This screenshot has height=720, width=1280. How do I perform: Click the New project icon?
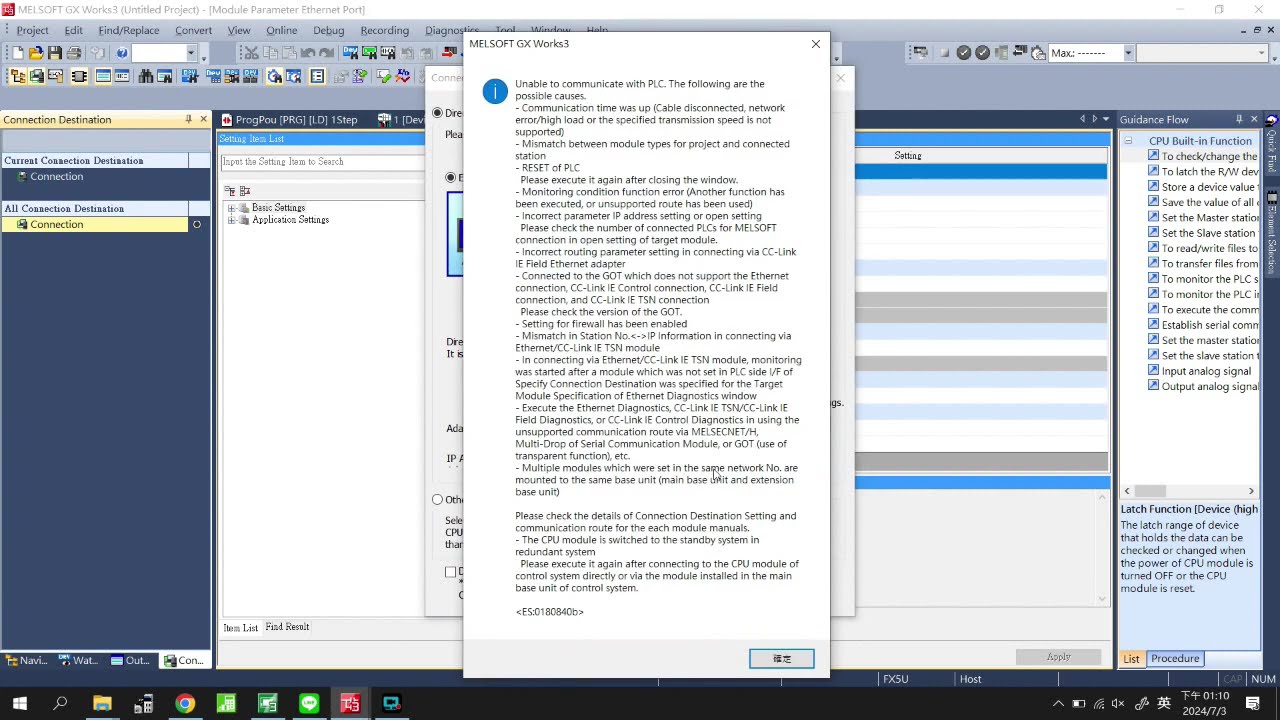pyautogui.click(x=17, y=53)
